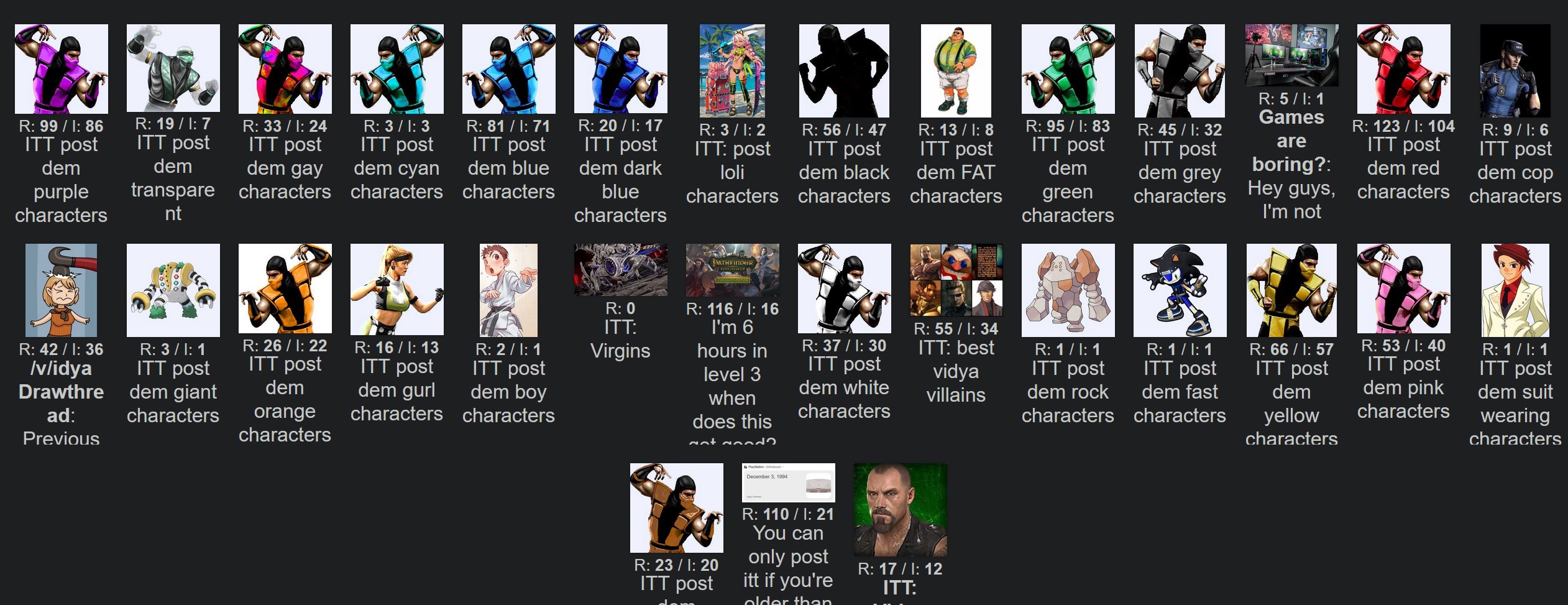
Task: Open the PlayStation December 1994 thread thumbnail
Action: point(788,483)
